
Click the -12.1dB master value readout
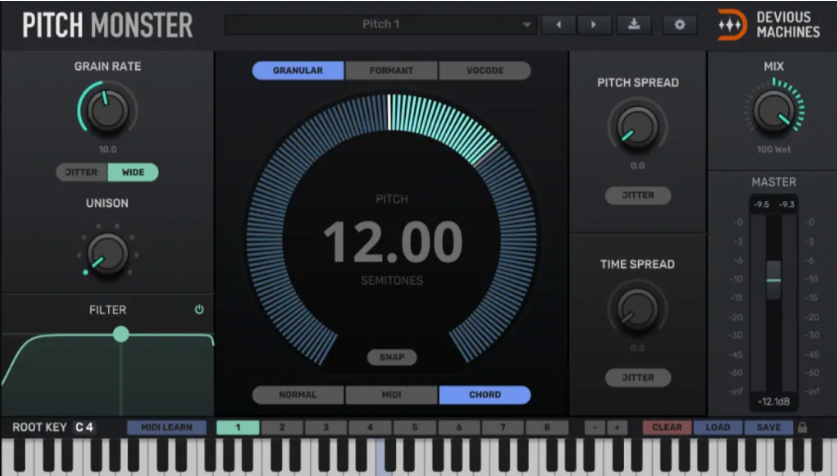(773, 401)
